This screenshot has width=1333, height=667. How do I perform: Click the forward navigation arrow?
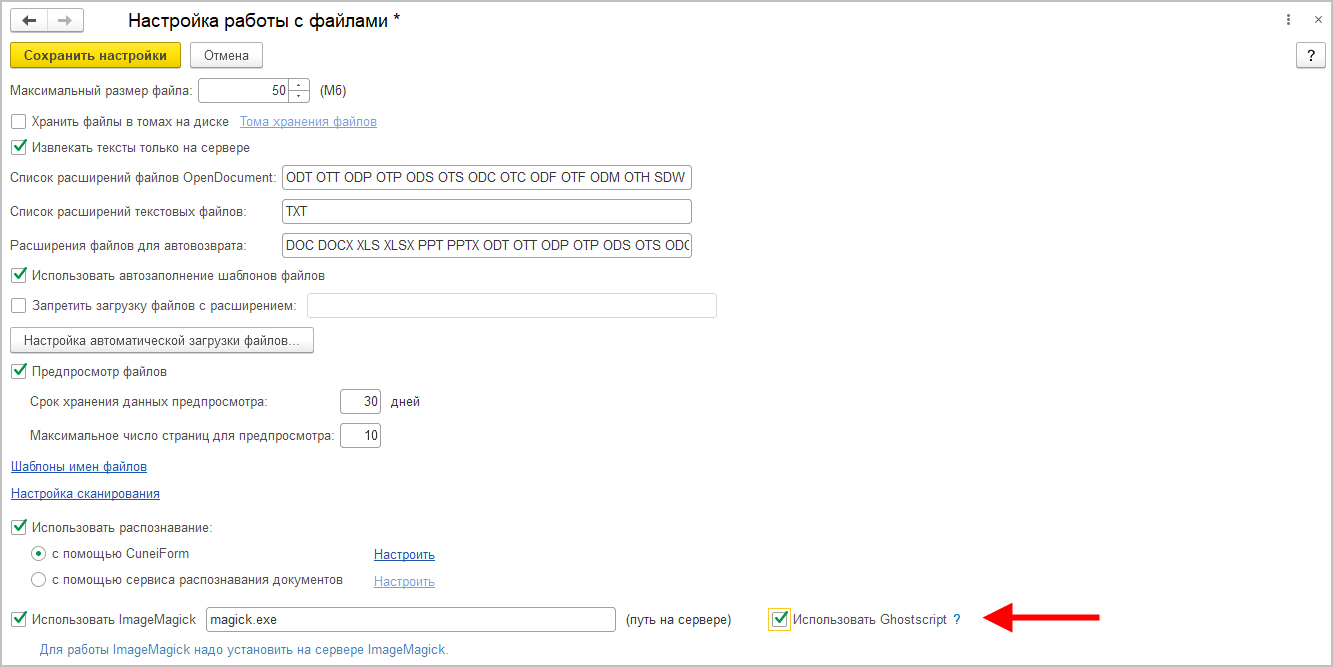[66, 21]
